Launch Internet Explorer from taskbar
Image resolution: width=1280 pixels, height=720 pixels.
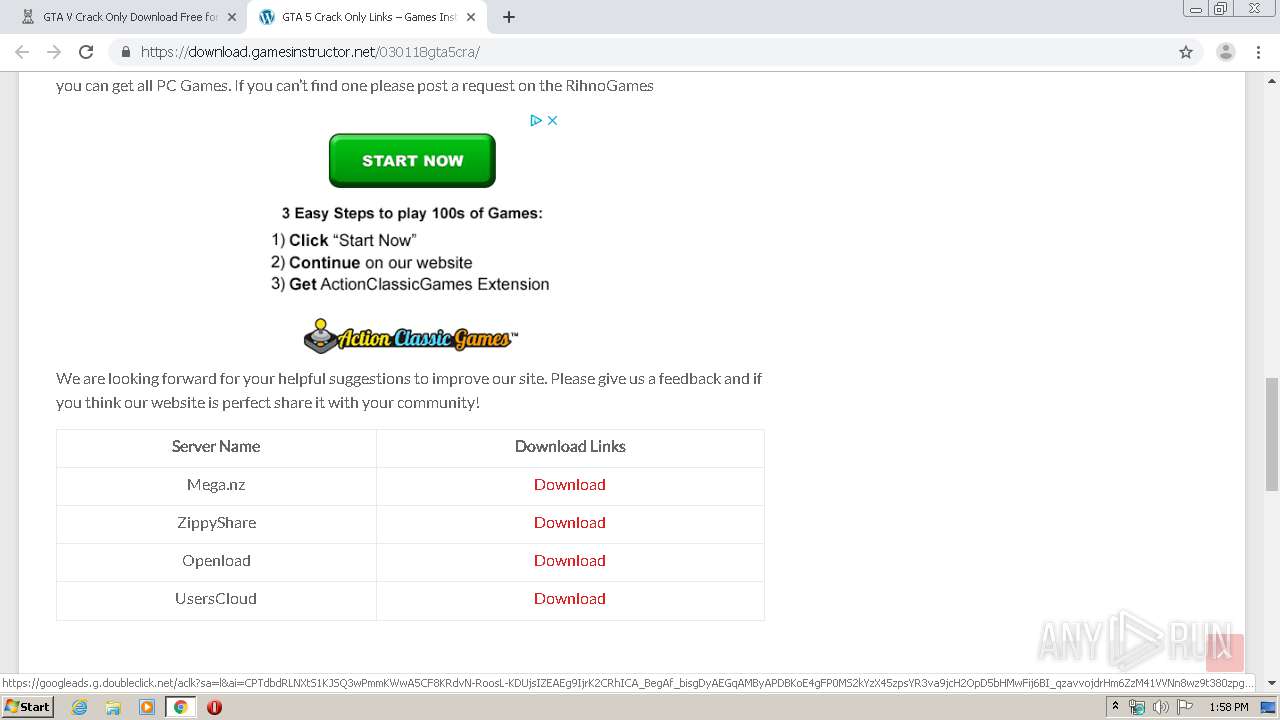79,707
